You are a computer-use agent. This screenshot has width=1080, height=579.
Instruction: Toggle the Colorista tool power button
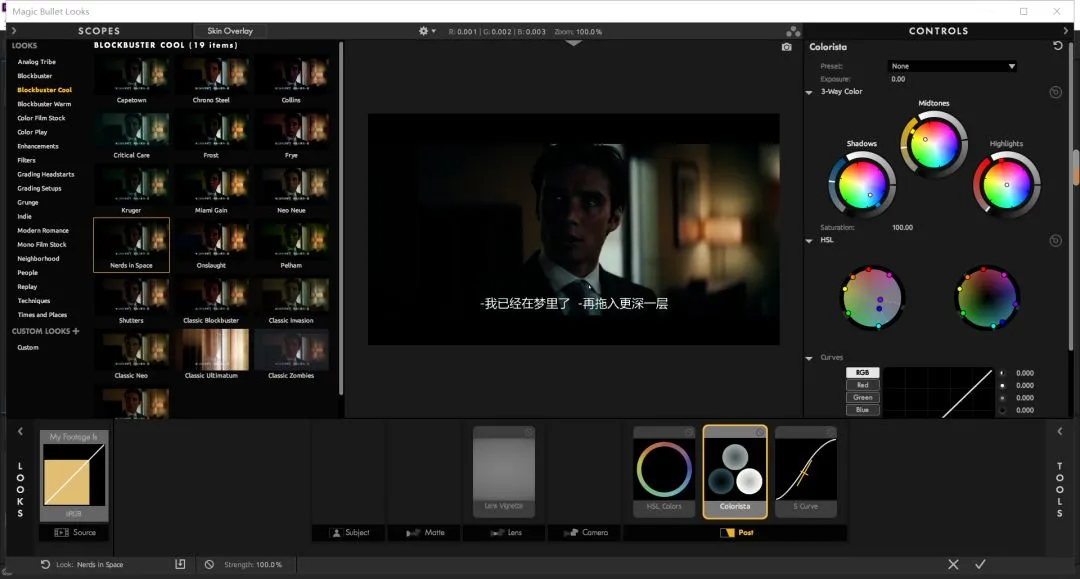760,432
